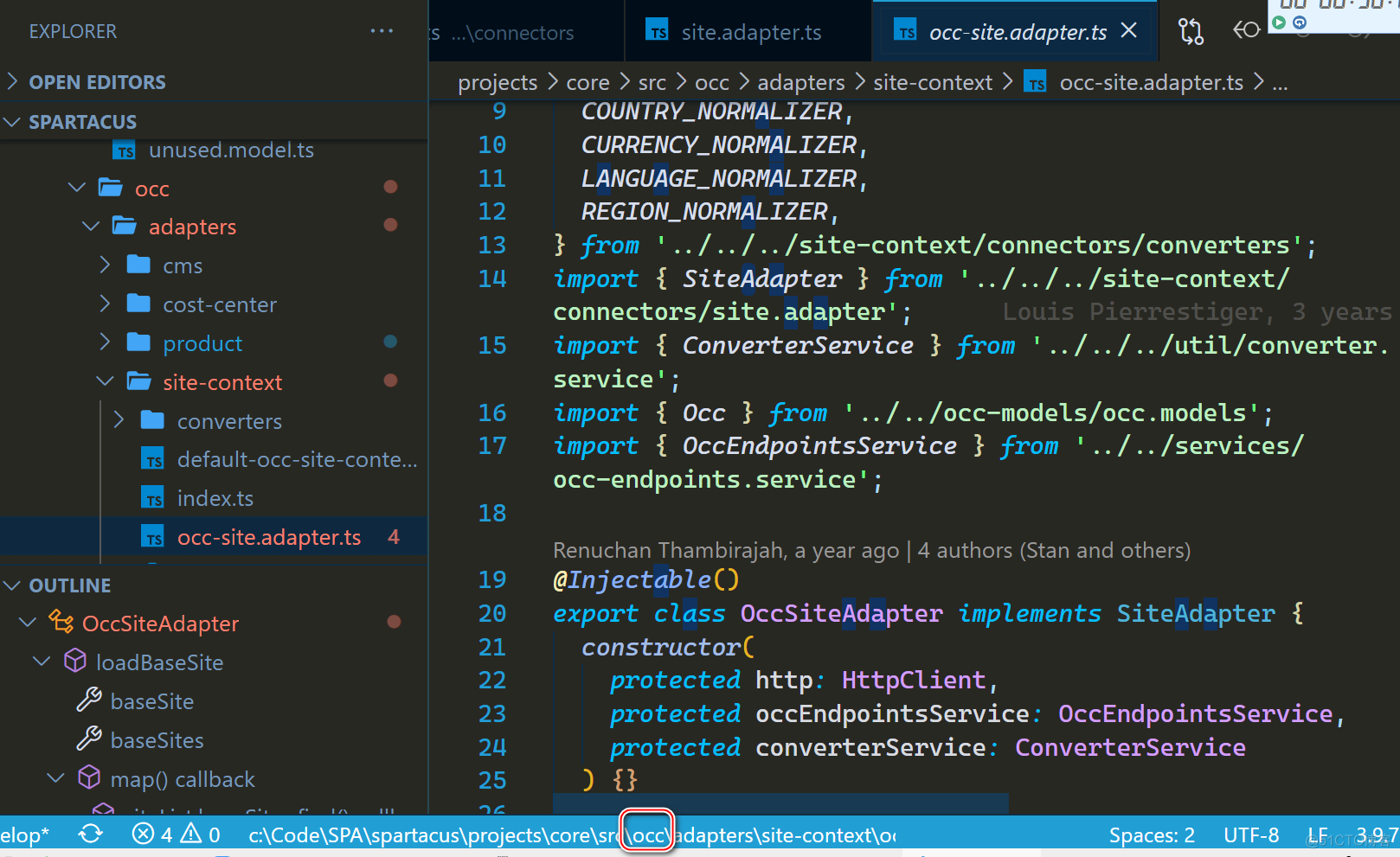Click the adapters breadcrumb segment
The image size is (1400, 857).
click(x=801, y=82)
